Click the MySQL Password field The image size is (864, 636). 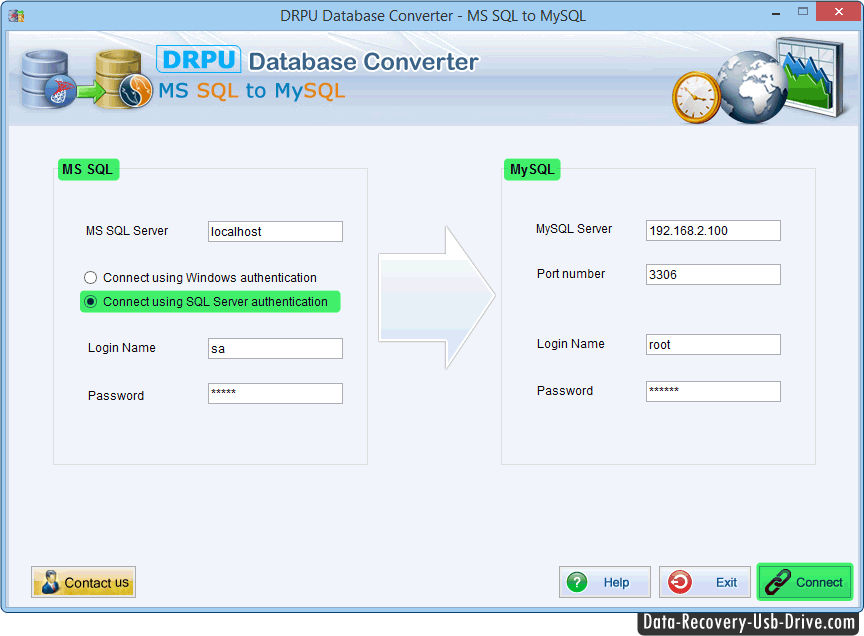(x=713, y=391)
